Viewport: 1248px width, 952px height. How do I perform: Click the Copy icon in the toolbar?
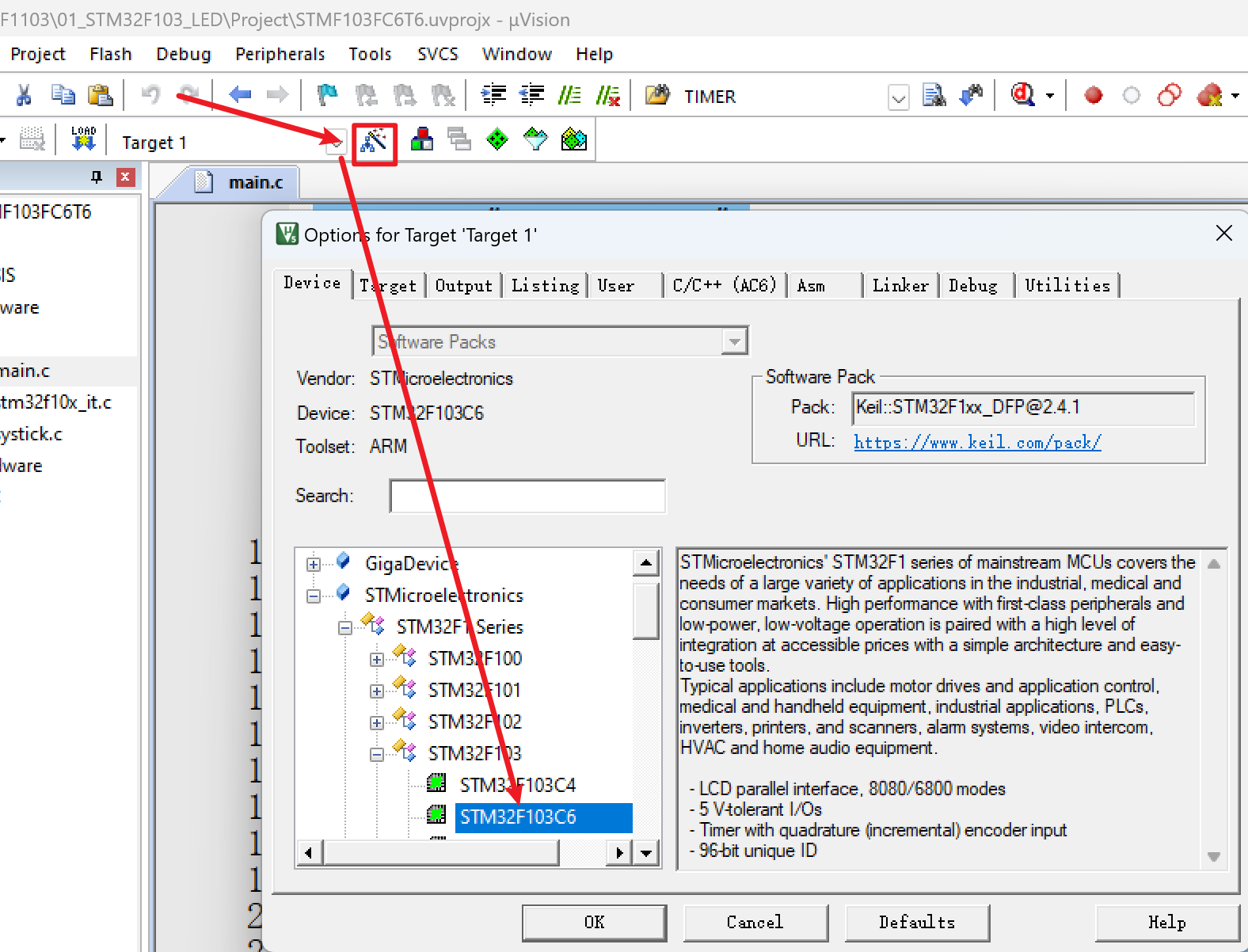click(x=63, y=96)
